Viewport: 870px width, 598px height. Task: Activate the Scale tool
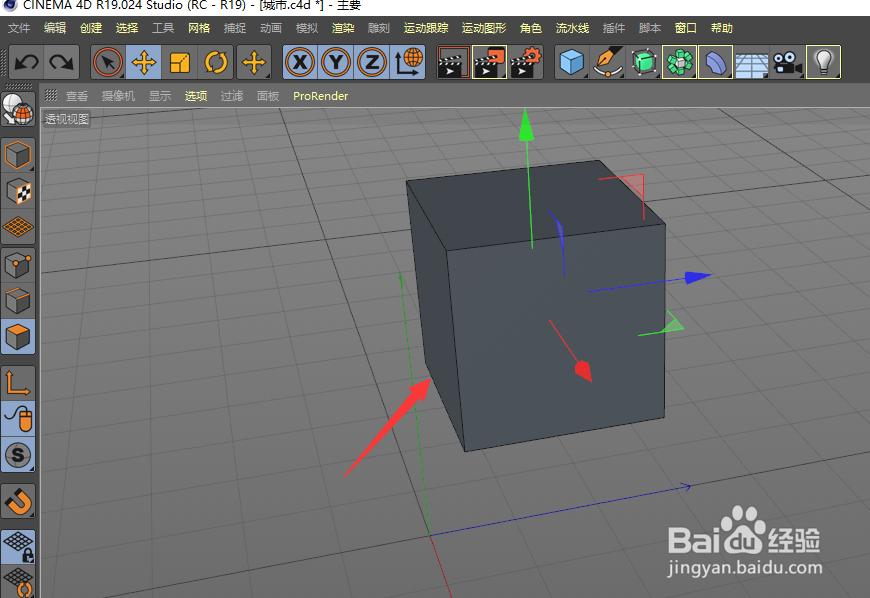tap(180, 62)
